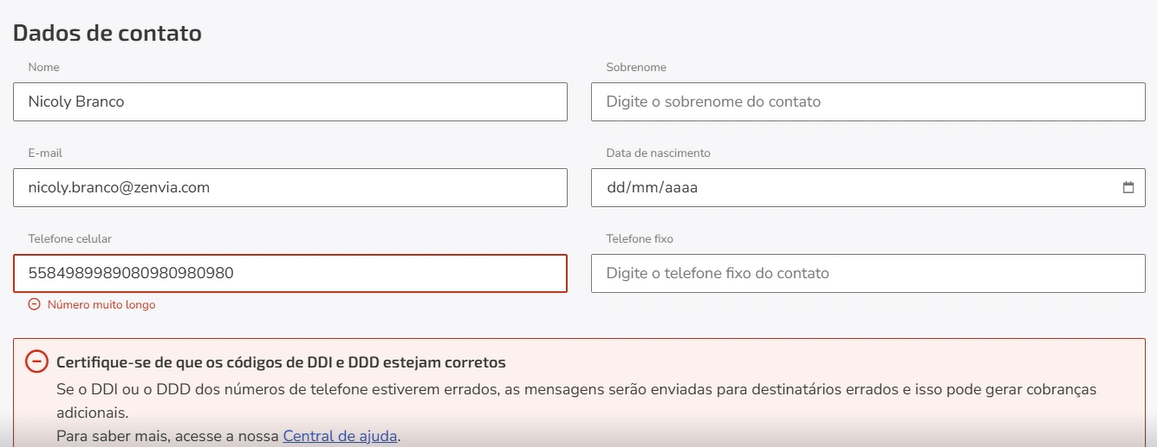Click the Telefone celular label
This screenshot has height=447, width=1157.
tap(70, 239)
